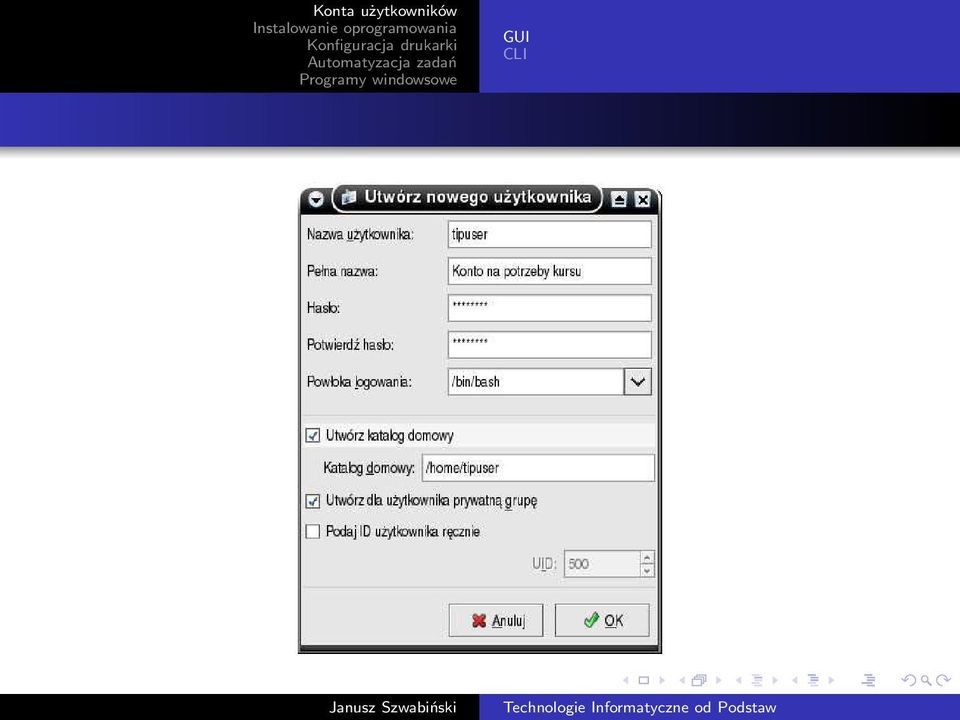Go to Programy windowsowe section
This screenshot has height=720, width=960.
378,80
